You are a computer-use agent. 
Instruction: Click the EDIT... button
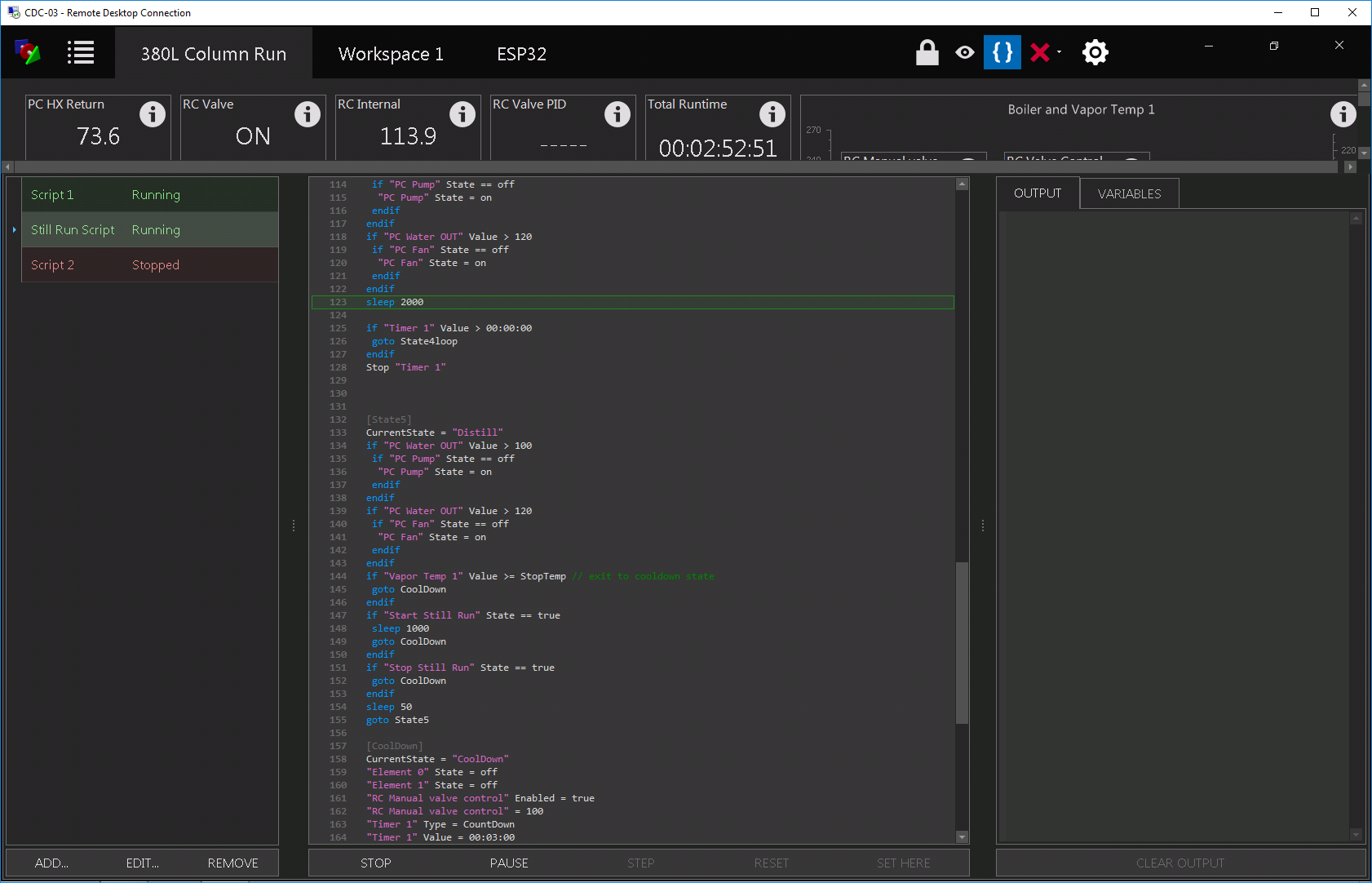click(143, 863)
